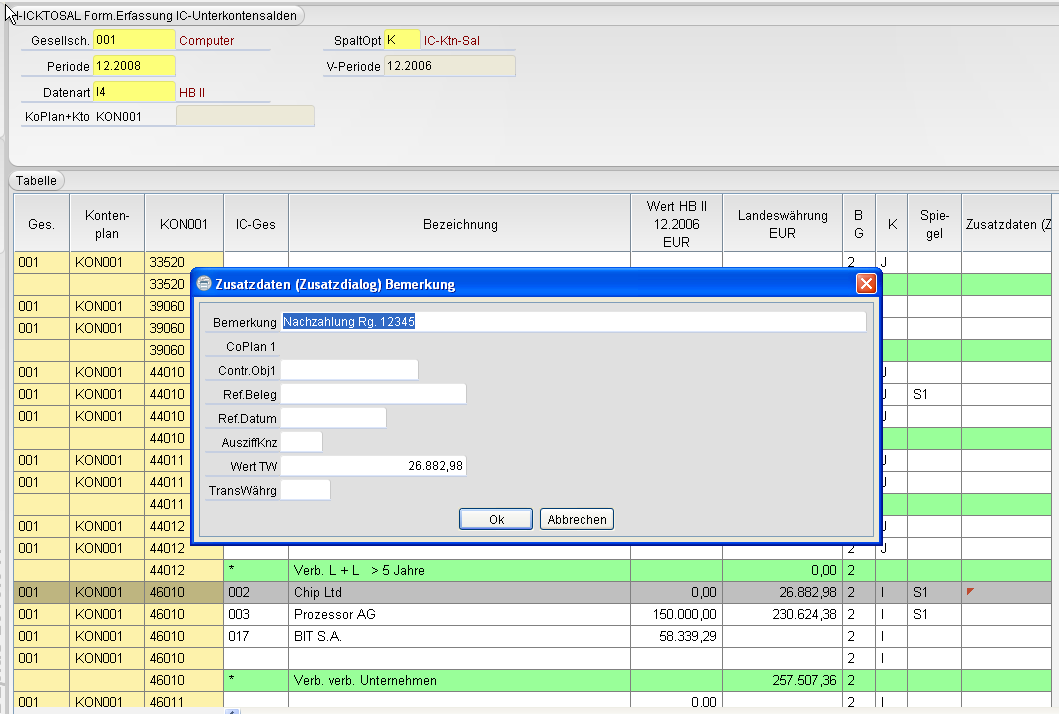Click the AusziffKnz input field
This screenshot has height=714, width=1059.
(x=301, y=442)
